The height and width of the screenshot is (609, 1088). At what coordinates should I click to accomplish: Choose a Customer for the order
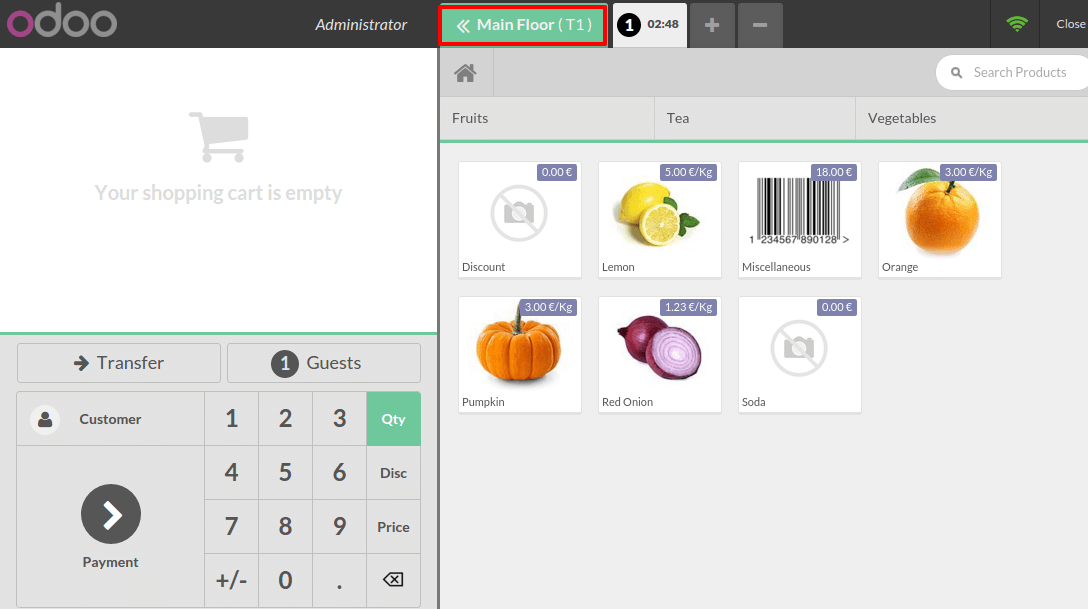(x=110, y=419)
